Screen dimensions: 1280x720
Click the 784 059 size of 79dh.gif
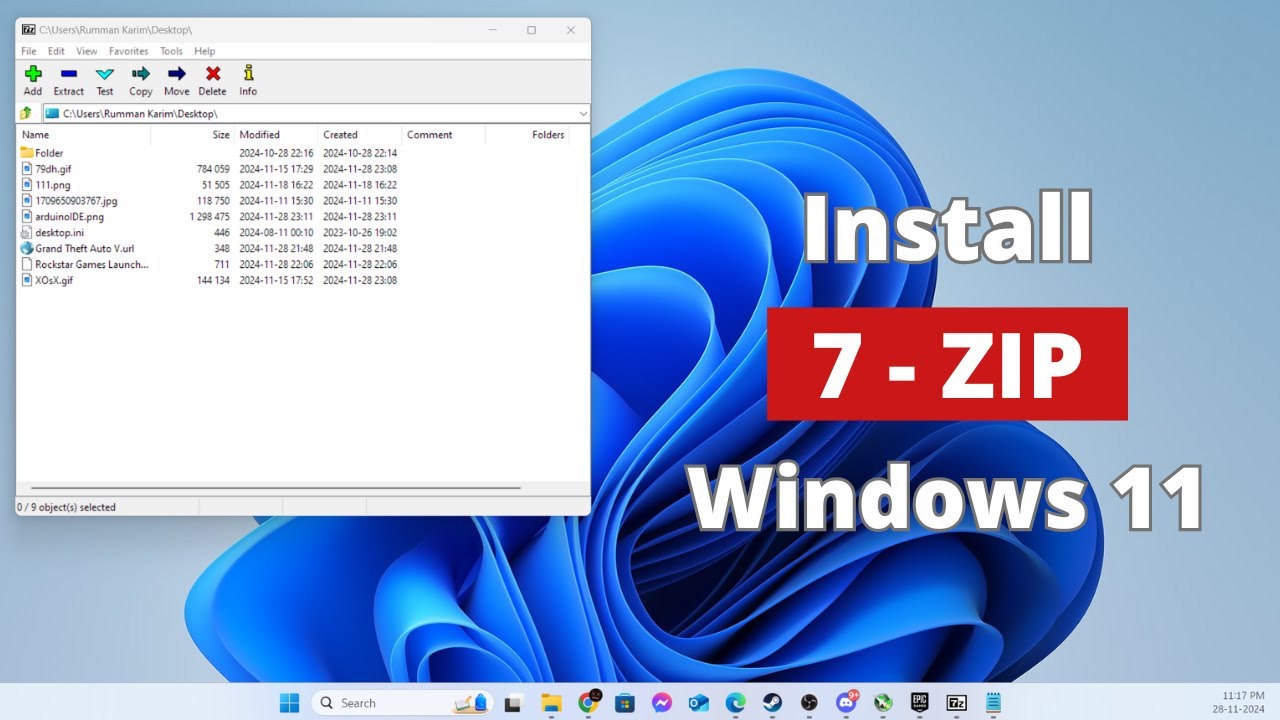[213, 169]
